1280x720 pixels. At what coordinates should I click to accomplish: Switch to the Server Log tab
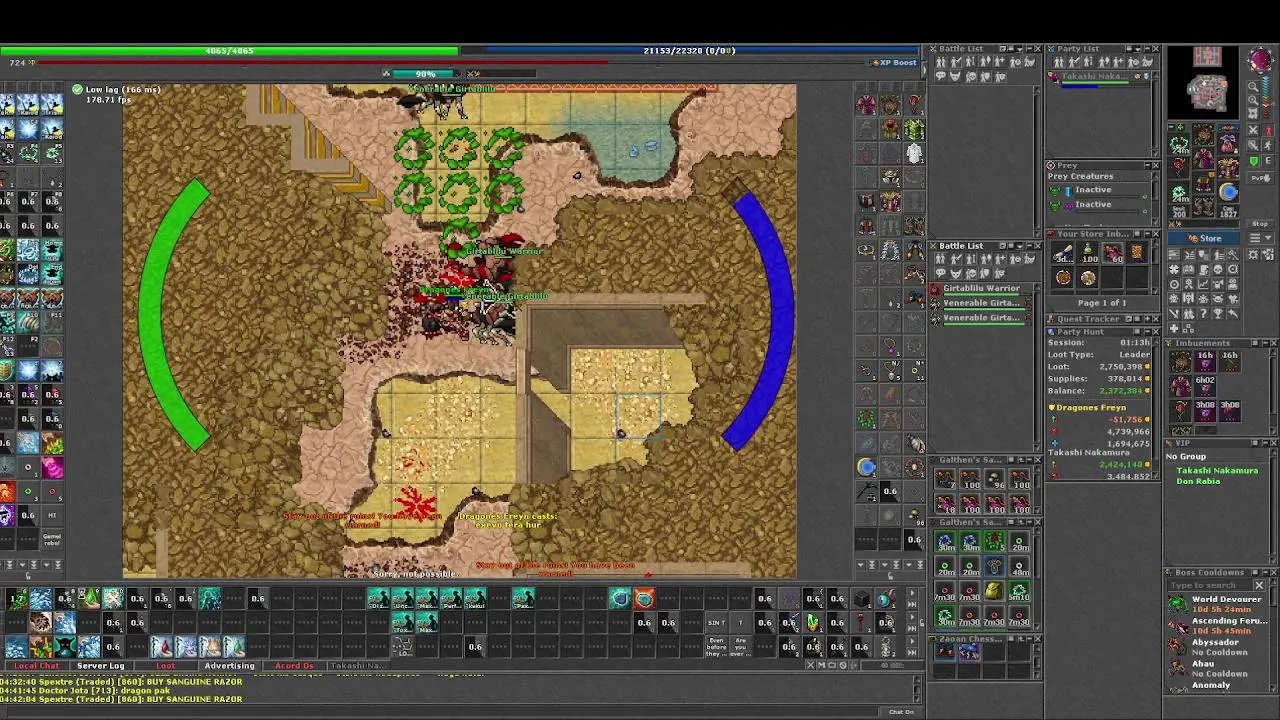click(x=101, y=666)
